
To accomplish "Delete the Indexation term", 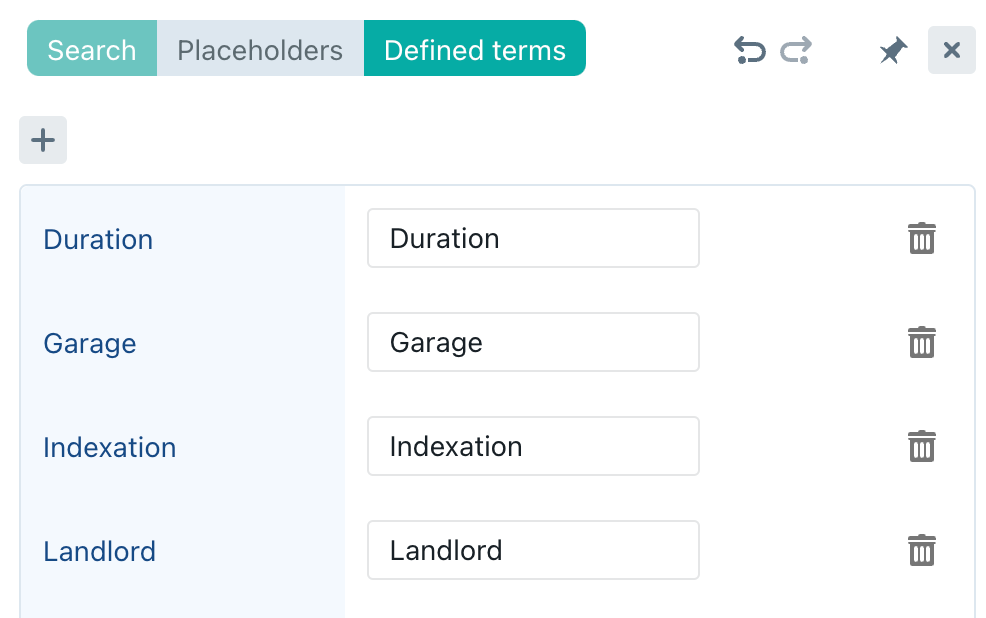I will coord(921,447).
